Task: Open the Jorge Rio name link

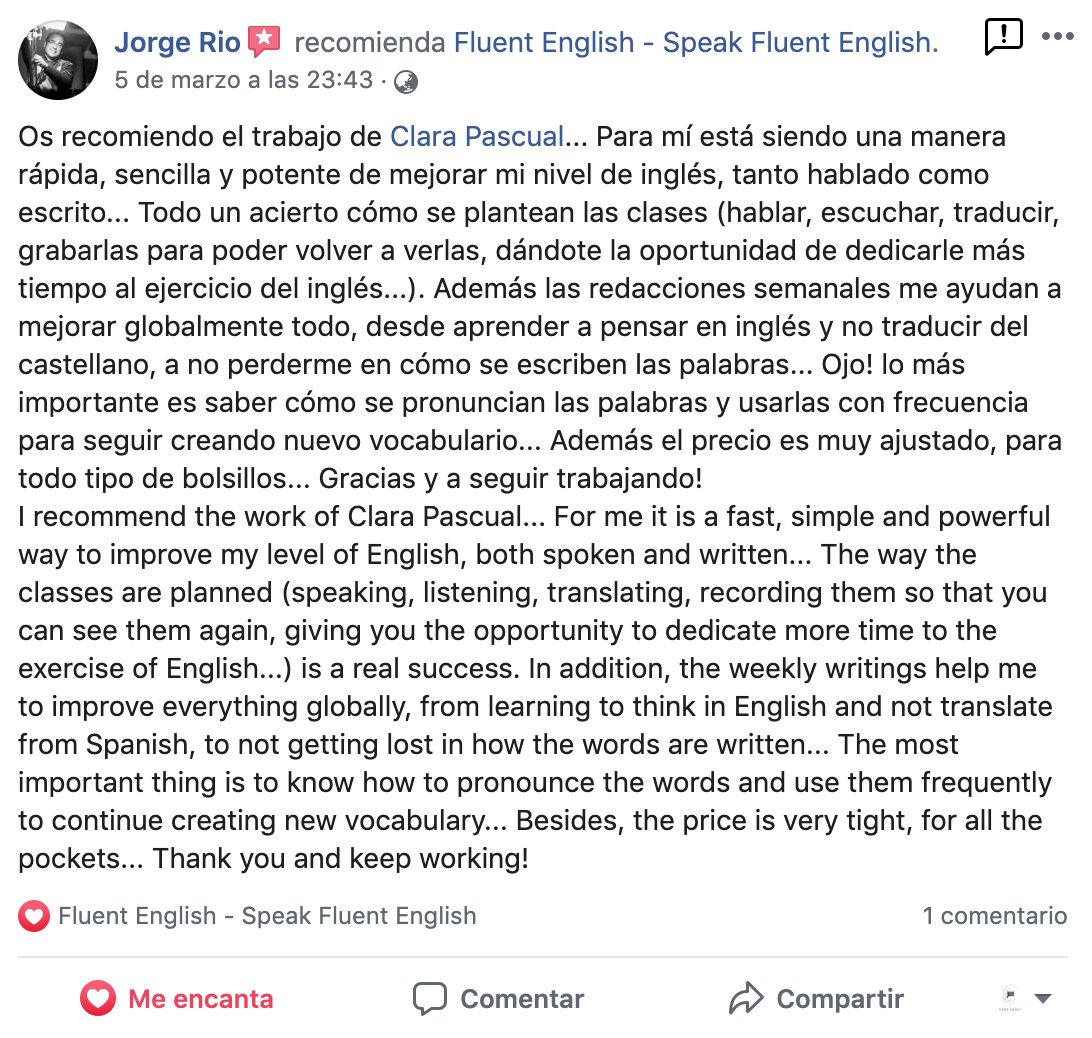Action: [x=178, y=42]
